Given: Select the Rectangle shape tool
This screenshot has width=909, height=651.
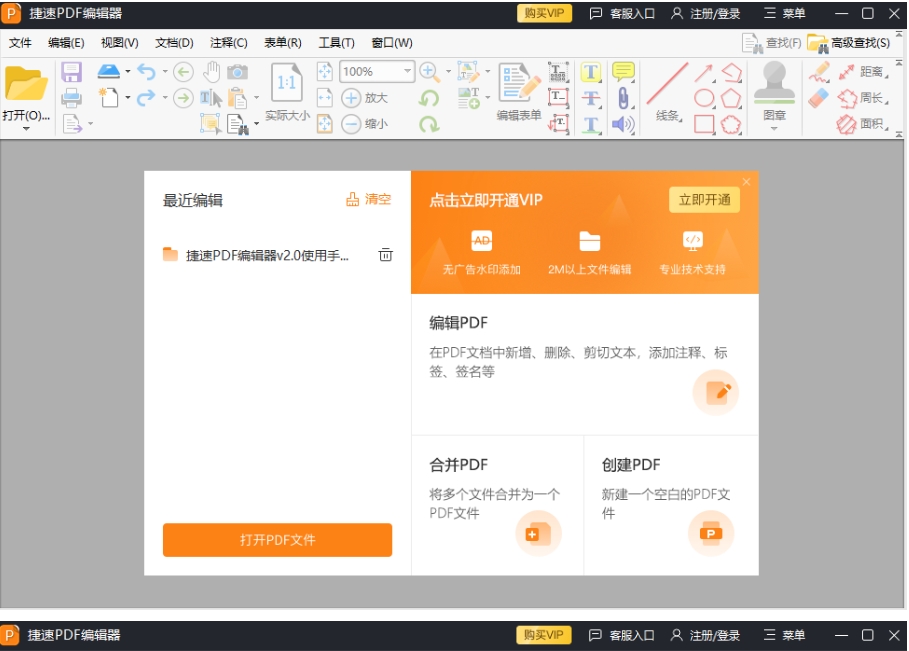Looking at the screenshot, I should coord(704,124).
